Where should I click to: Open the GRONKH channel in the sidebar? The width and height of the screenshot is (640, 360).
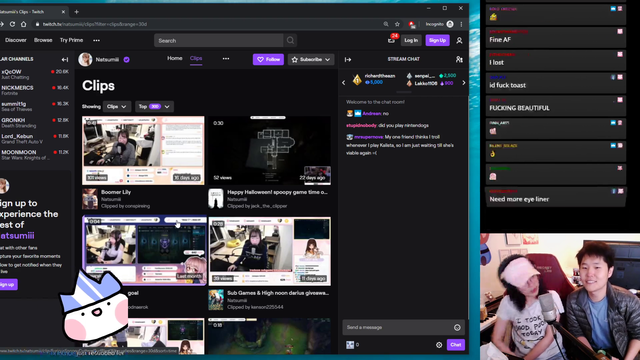tap(35, 123)
